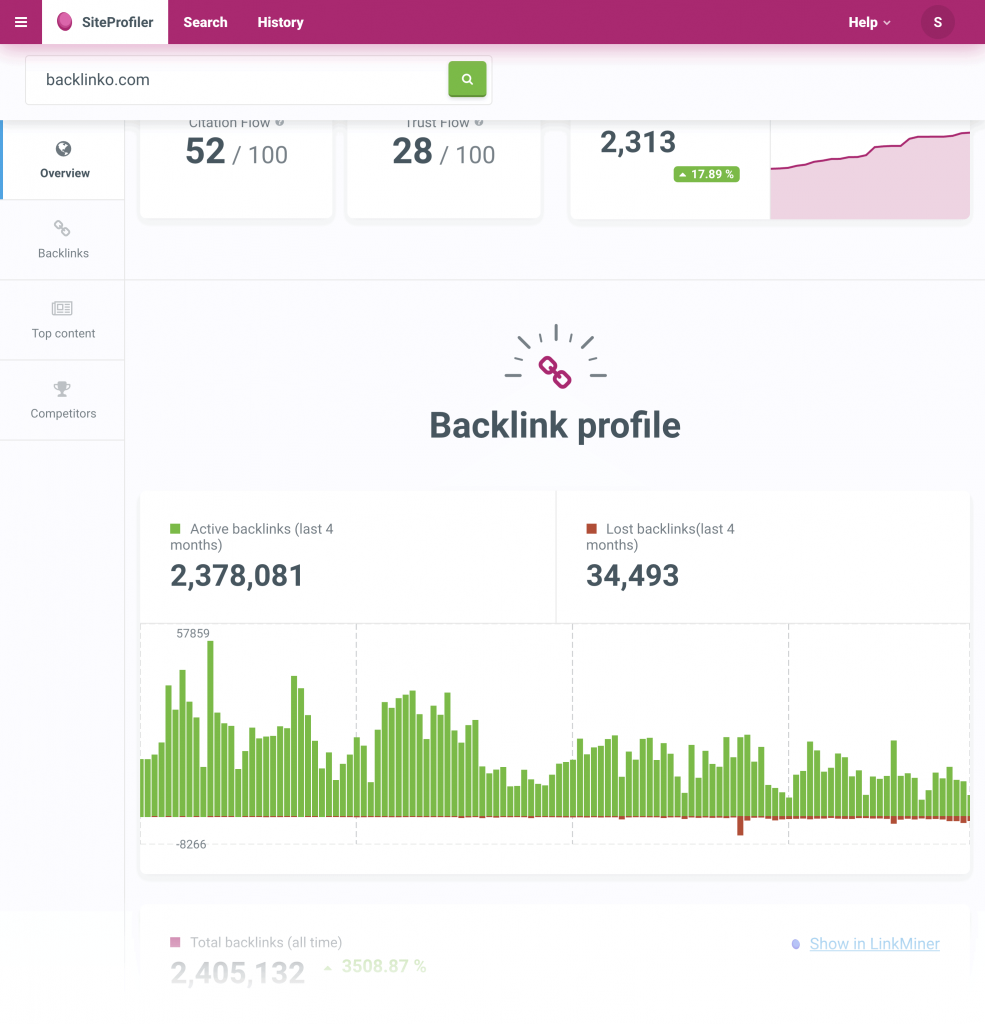This screenshot has height=1024, width=985.
Task: Click the Top content newspaper icon
Action: pyautogui.click(x=63, y=309)
